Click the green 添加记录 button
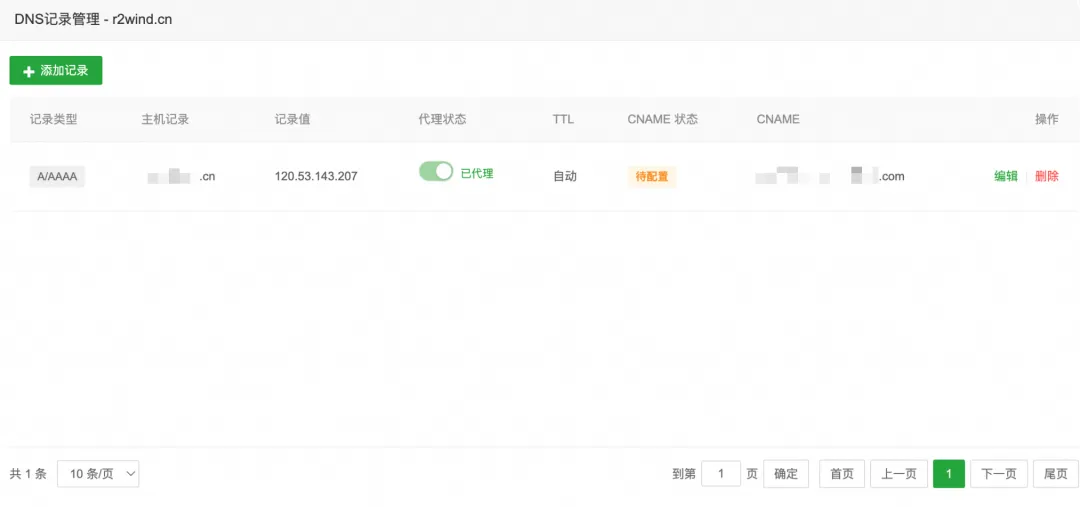1080x507 pixels. click(56, 70)
